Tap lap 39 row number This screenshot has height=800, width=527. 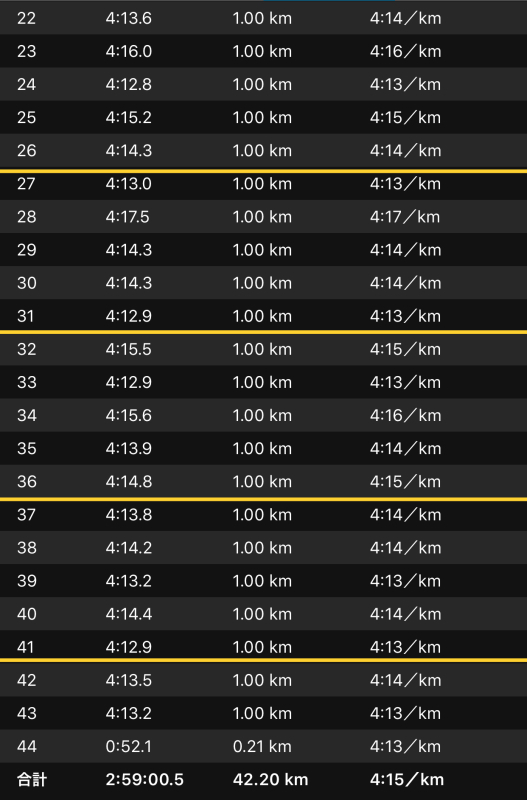point(27,581)
